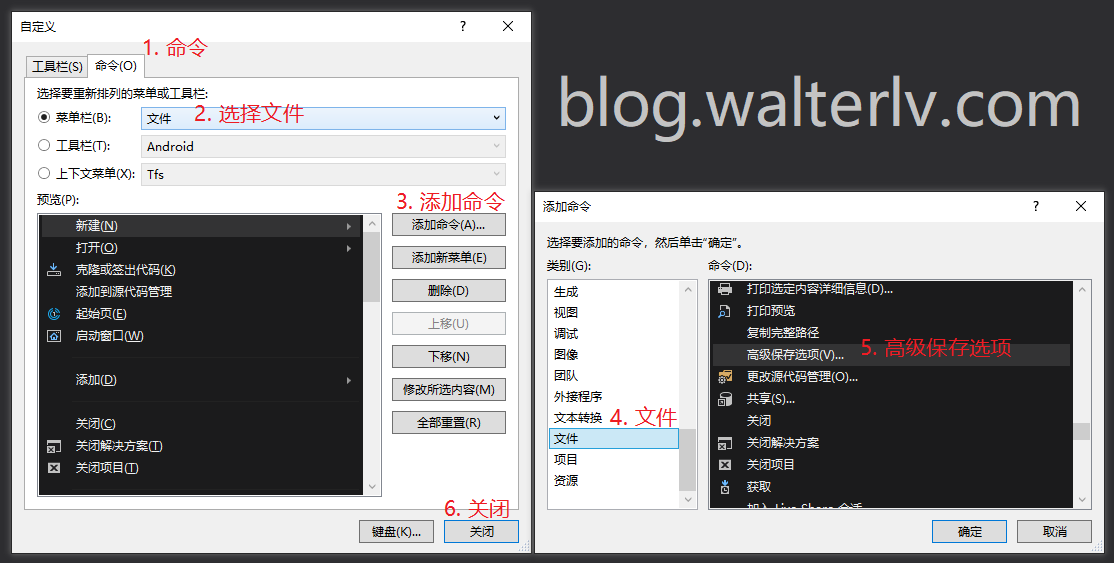
Task: Select 克隆或签出代码 menu entry
Action: tap(200, 270)
